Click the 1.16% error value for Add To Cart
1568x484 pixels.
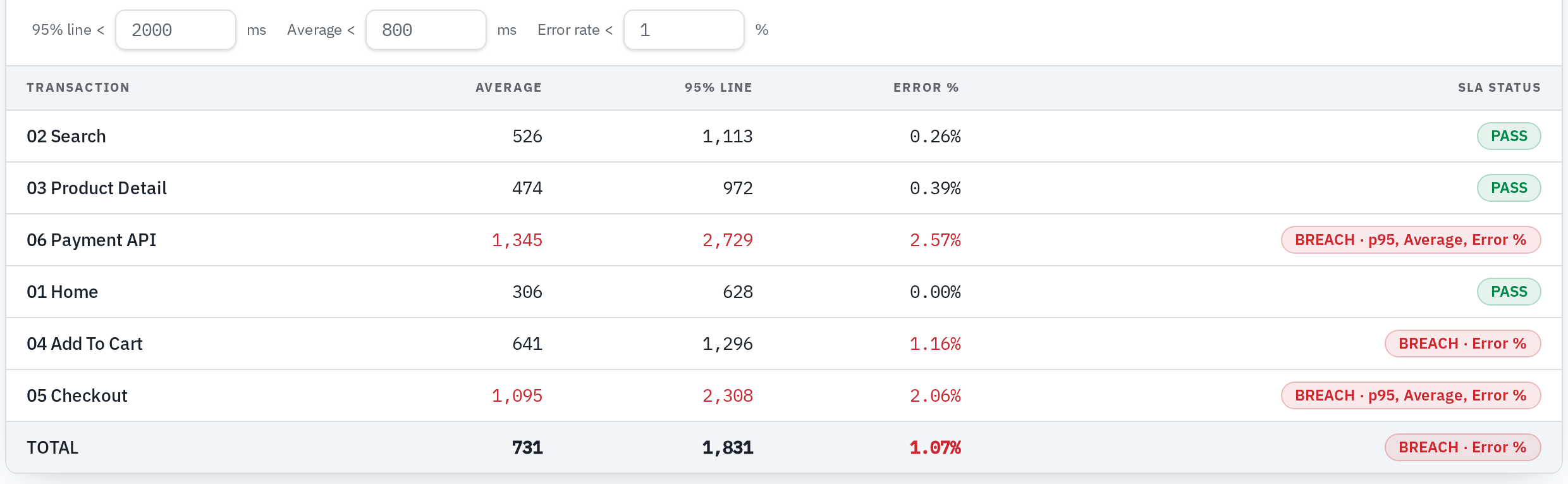pos(935,344)
